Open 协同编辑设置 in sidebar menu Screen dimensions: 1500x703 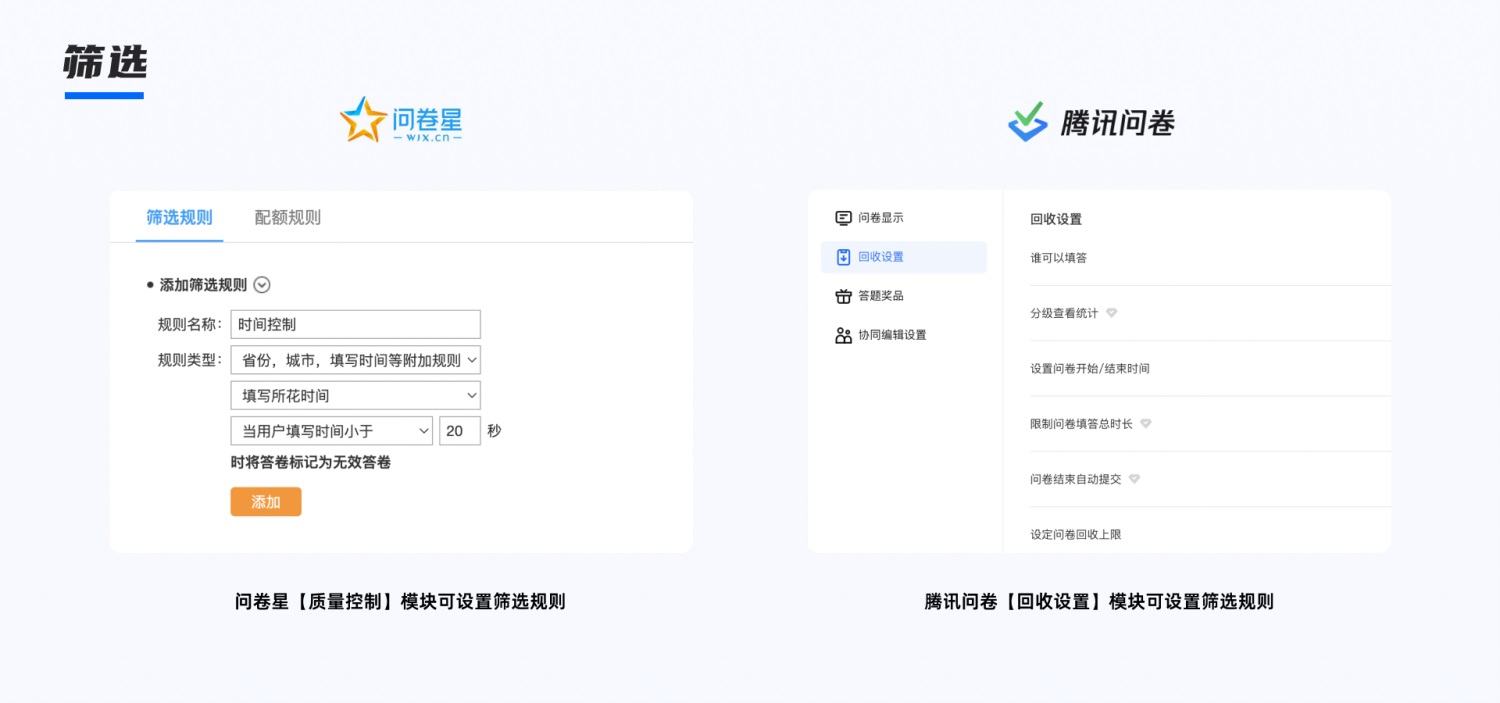(903, 335)
